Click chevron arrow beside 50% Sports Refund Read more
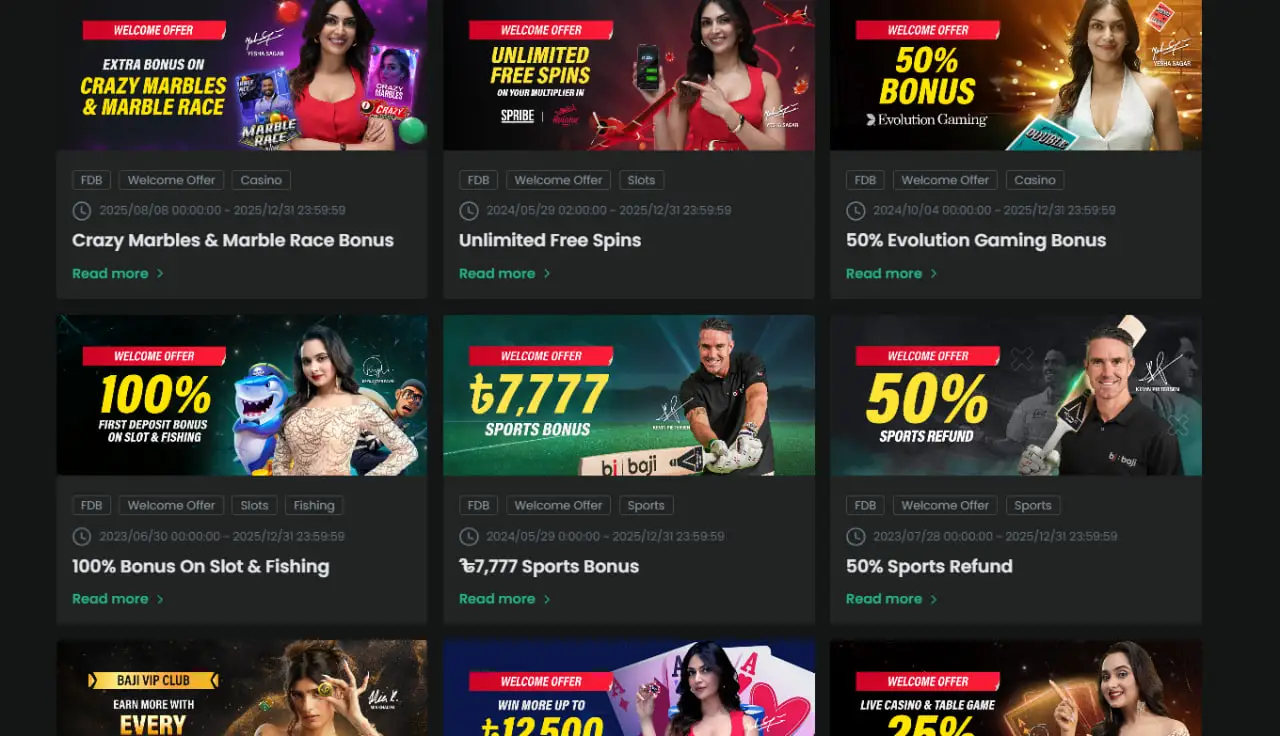Viewport: 1280px width, 736px height. point(934,599)
